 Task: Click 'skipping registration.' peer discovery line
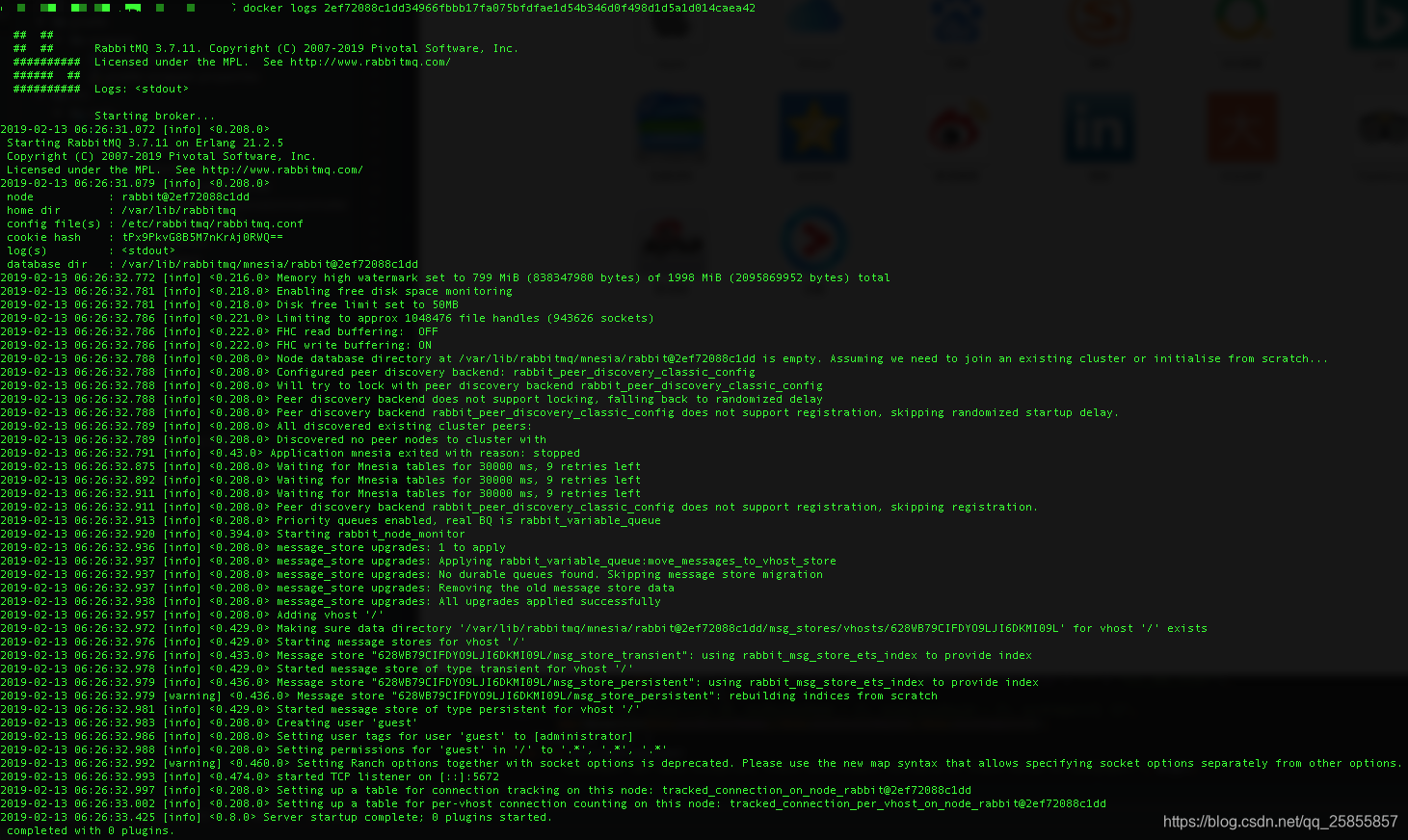[x=519, y=507]
